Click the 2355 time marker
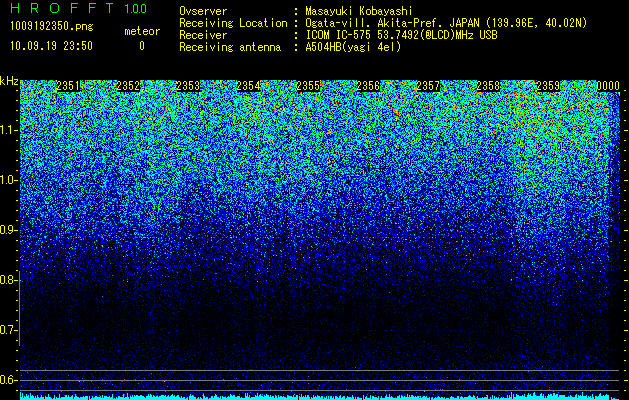 (308, 86)
